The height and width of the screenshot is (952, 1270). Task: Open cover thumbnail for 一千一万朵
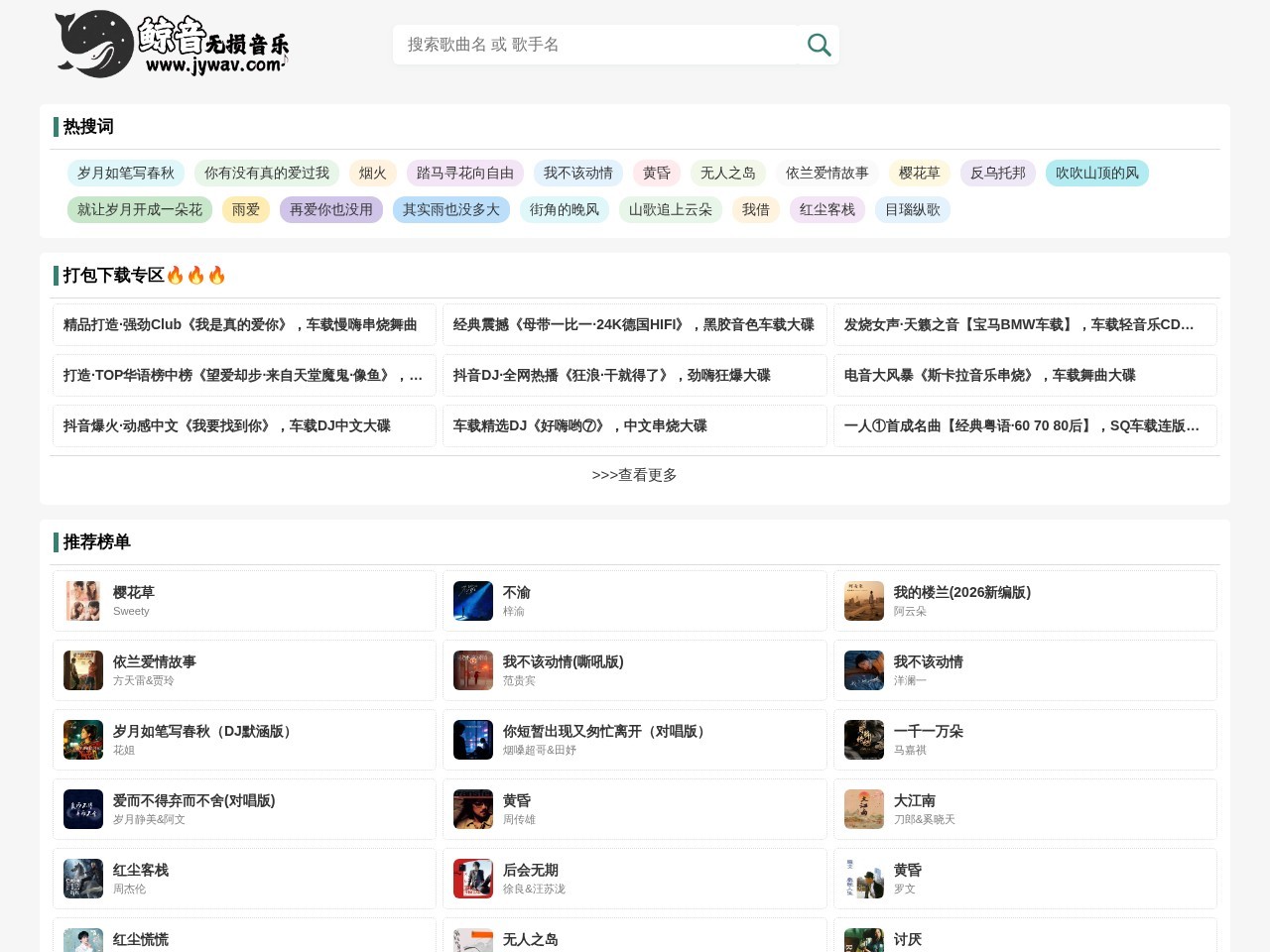(x=864, y=740)
